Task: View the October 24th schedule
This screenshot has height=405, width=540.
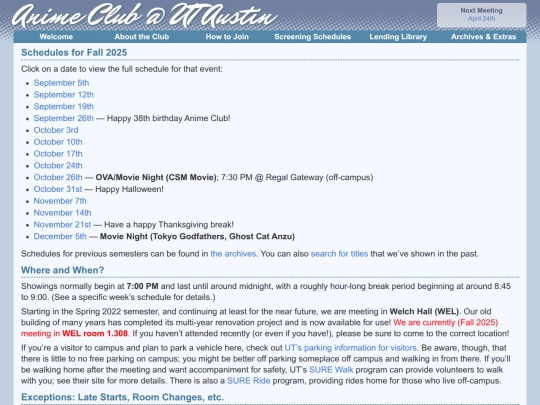Action: (x=58, y=165)
